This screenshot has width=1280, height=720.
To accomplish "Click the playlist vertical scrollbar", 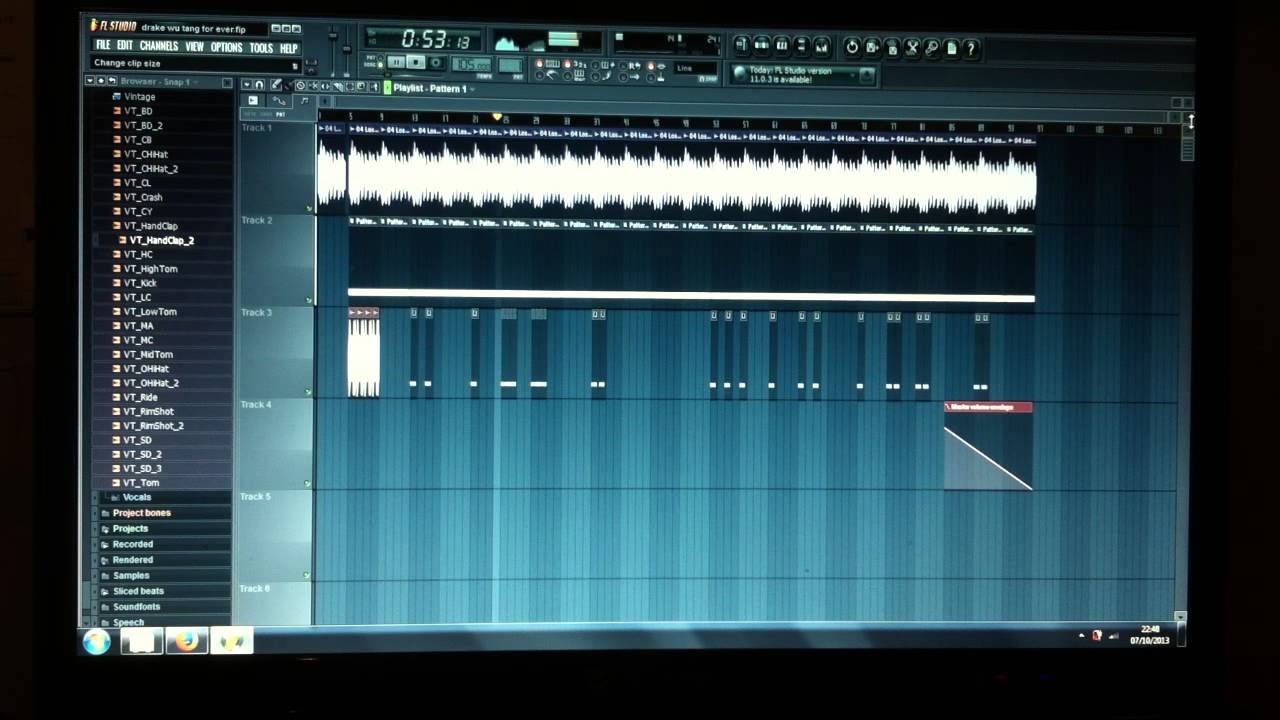I will 1187,150.
